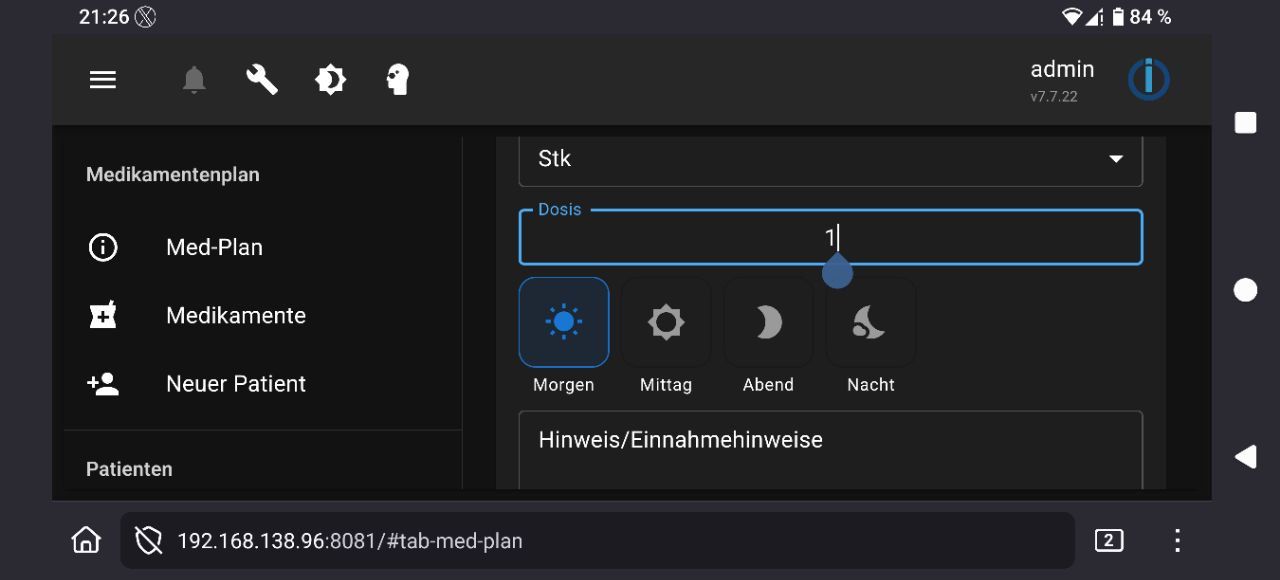Toggle the brightness theme icon
This screenshot has width=1280, height=580.
(x=330, y=80)
